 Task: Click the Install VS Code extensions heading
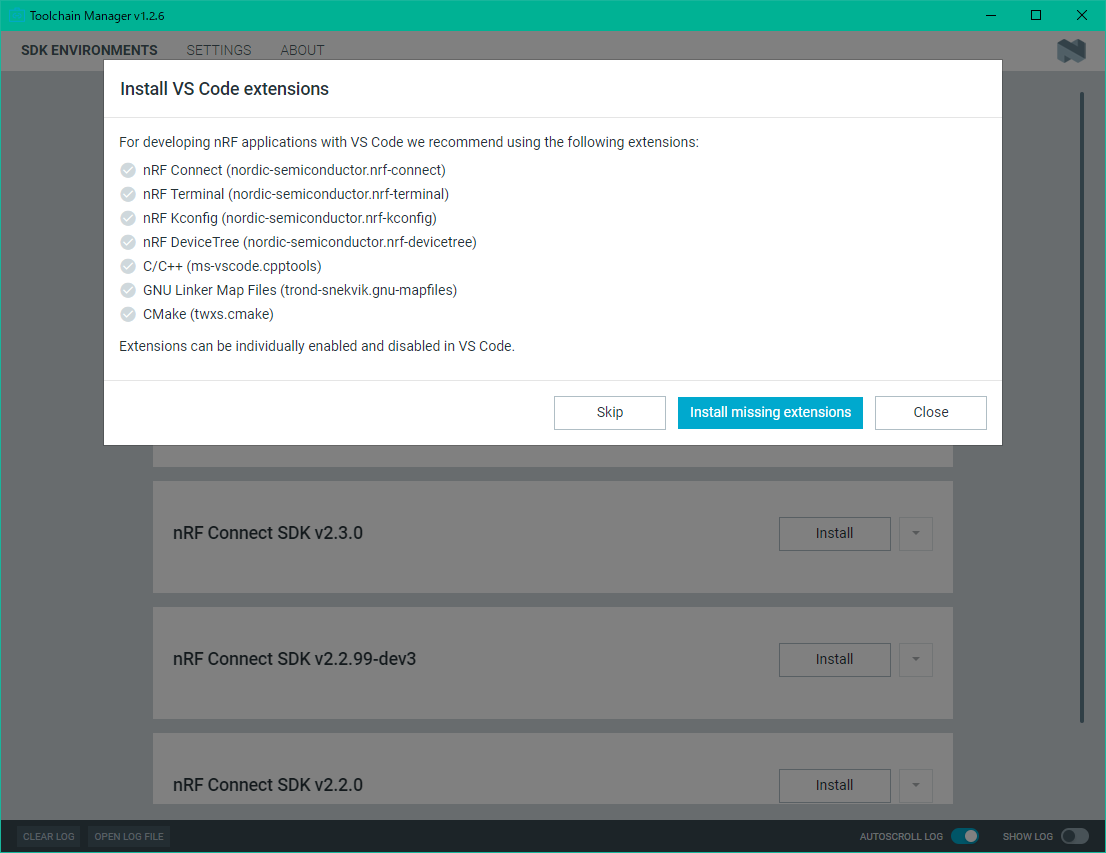[224, 89]
